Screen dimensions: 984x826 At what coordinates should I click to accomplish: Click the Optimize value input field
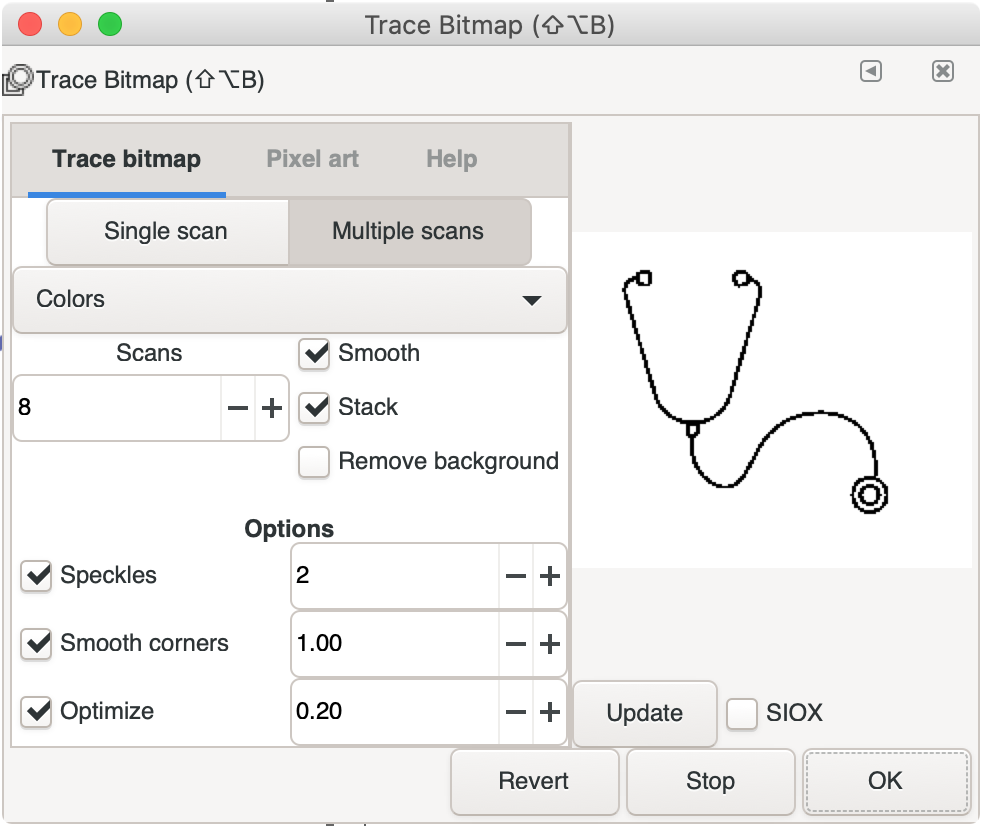(395, 712)
